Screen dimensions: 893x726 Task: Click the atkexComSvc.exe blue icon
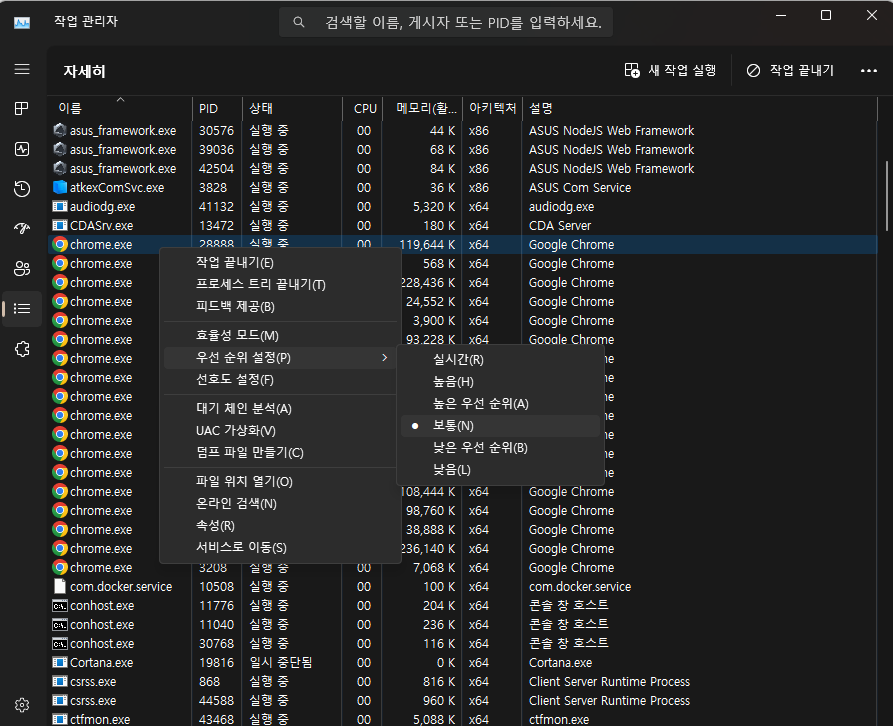coord(60,187)
